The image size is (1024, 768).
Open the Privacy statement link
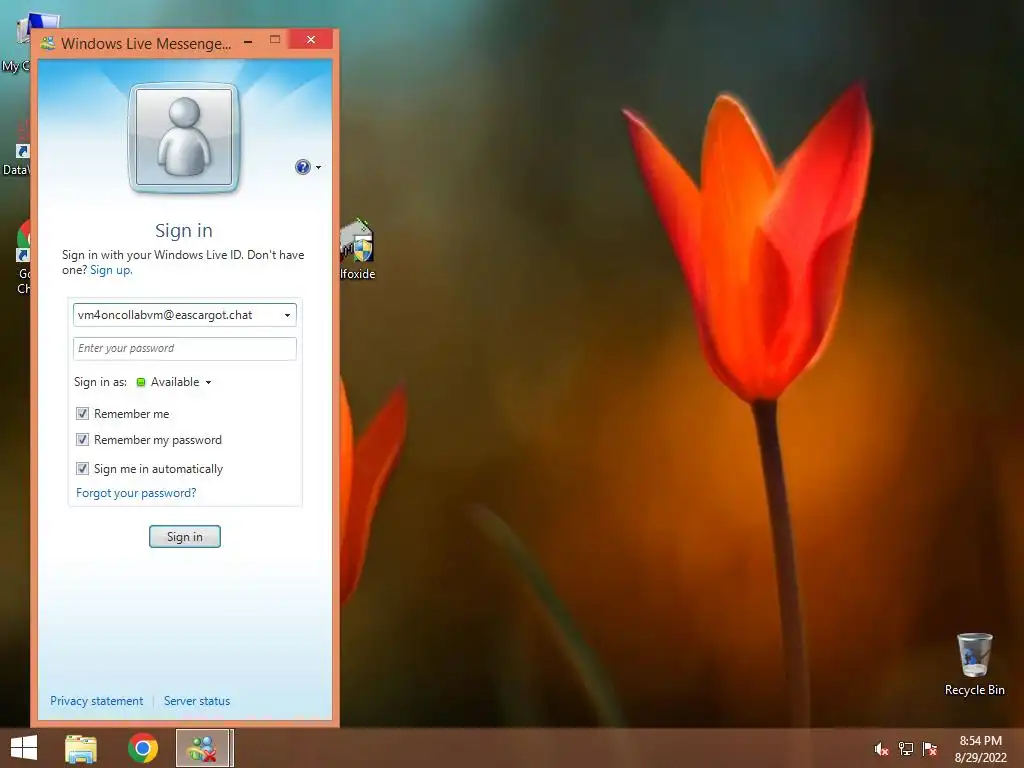97,701
